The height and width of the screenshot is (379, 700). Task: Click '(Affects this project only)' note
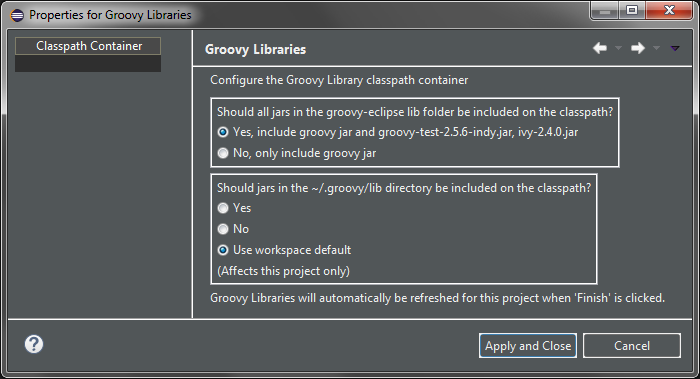pyautogui.click(x=283, y=271)
